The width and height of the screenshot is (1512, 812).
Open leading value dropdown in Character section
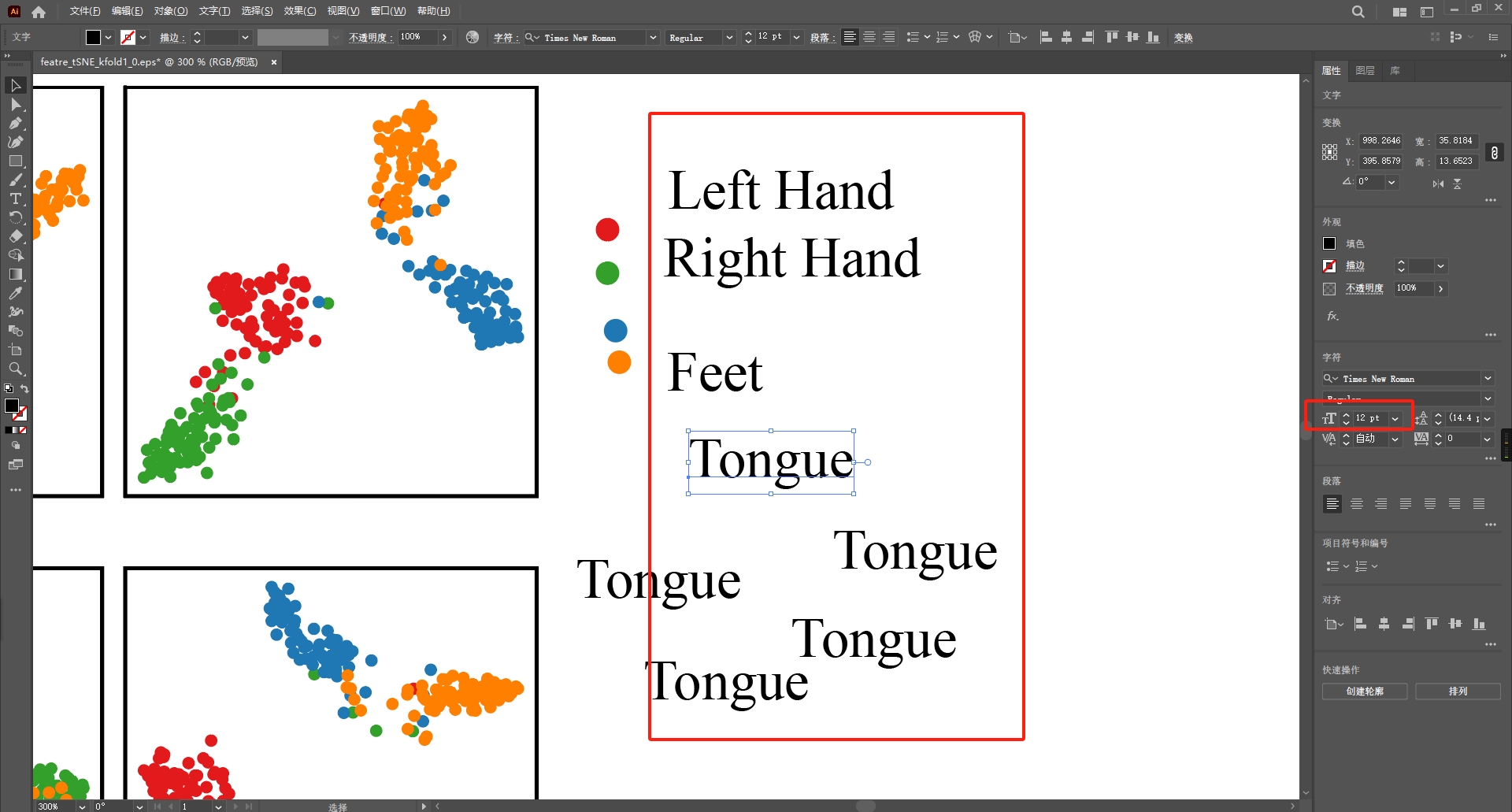[x=1487, y=418]
